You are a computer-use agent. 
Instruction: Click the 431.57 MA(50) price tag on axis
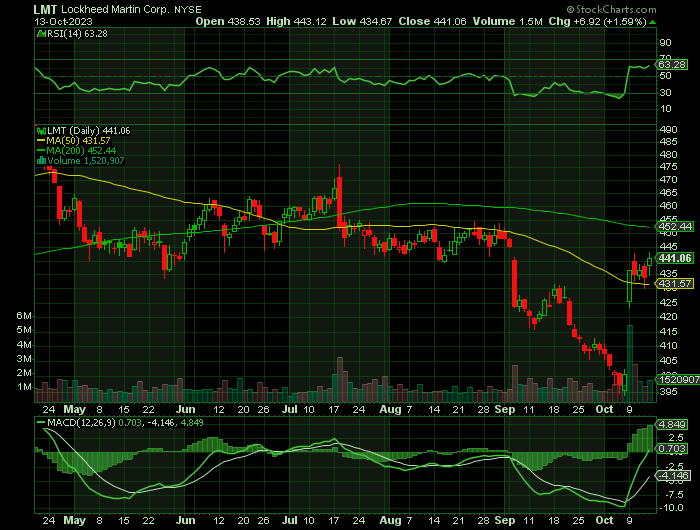click(x=675, y=284)
